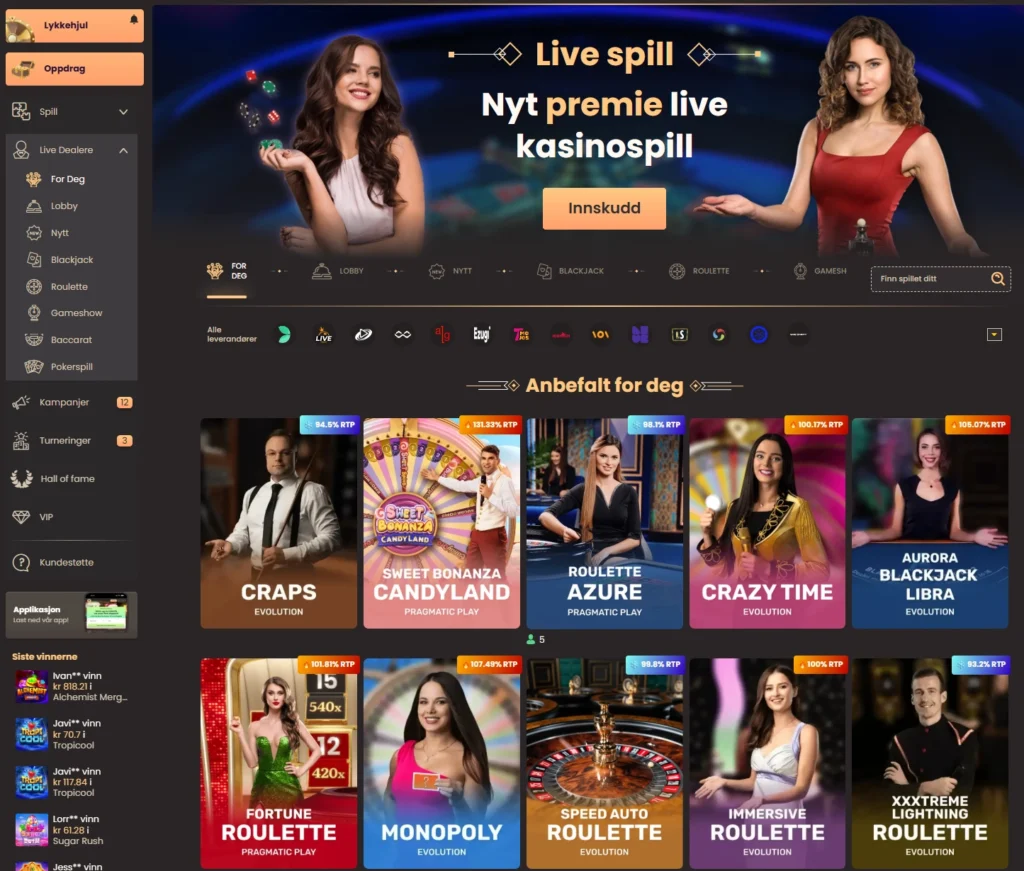This screenshot has height=871, width=1024.
Task: Open the search field to find a game
Action: click(x=938, y=279)
